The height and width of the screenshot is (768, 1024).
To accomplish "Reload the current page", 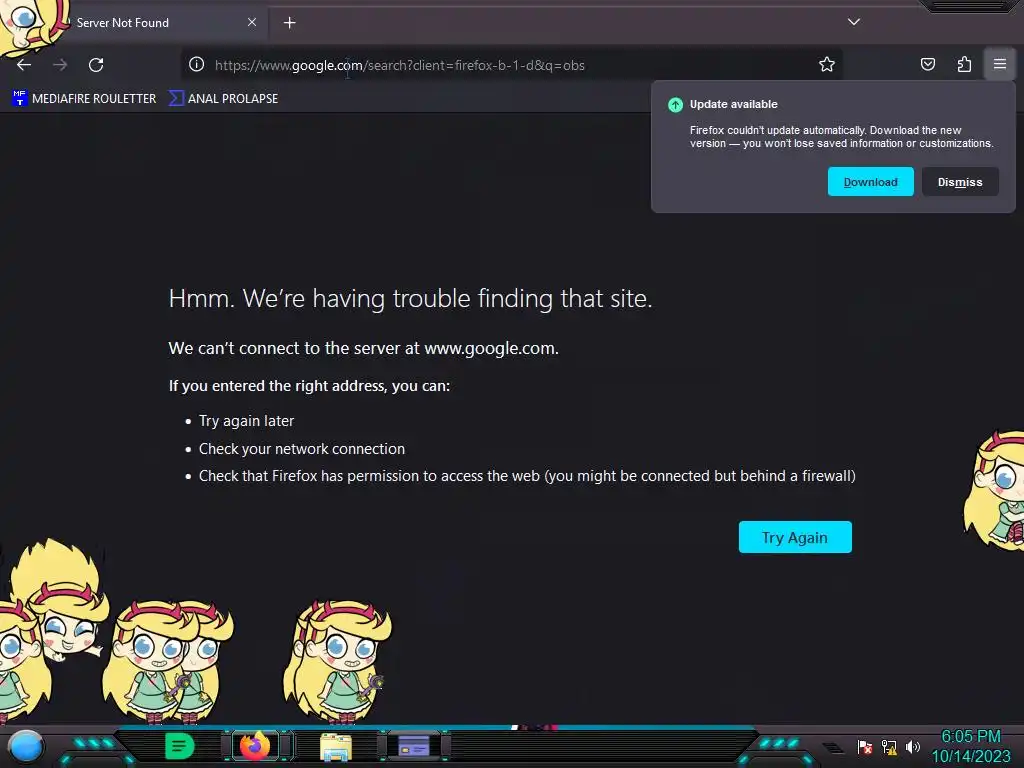I will (x=96, y=65).
